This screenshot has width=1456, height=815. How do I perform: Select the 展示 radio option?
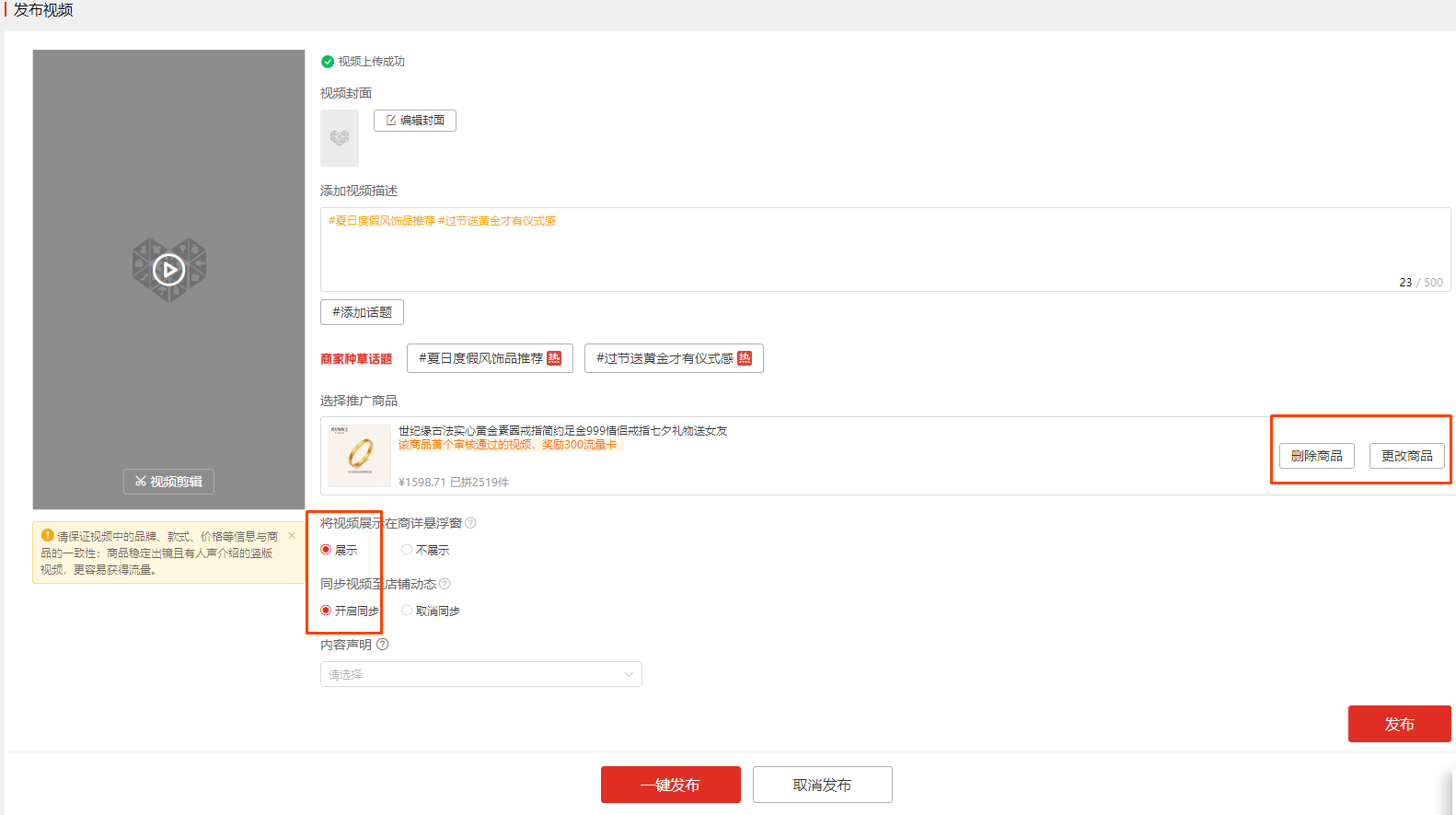[x=326, y=550]
